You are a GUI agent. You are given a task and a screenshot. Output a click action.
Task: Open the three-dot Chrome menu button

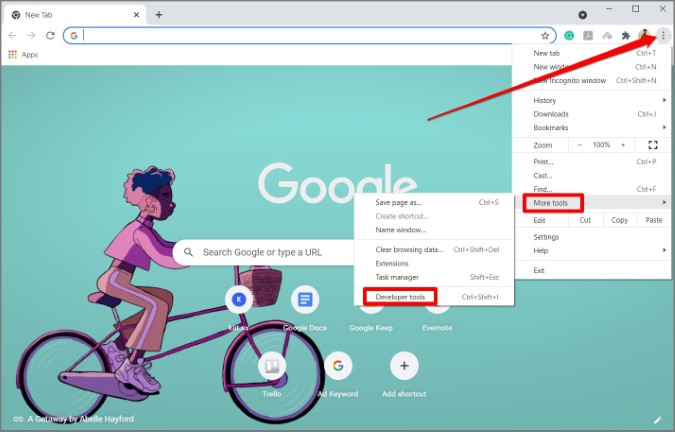663,36
